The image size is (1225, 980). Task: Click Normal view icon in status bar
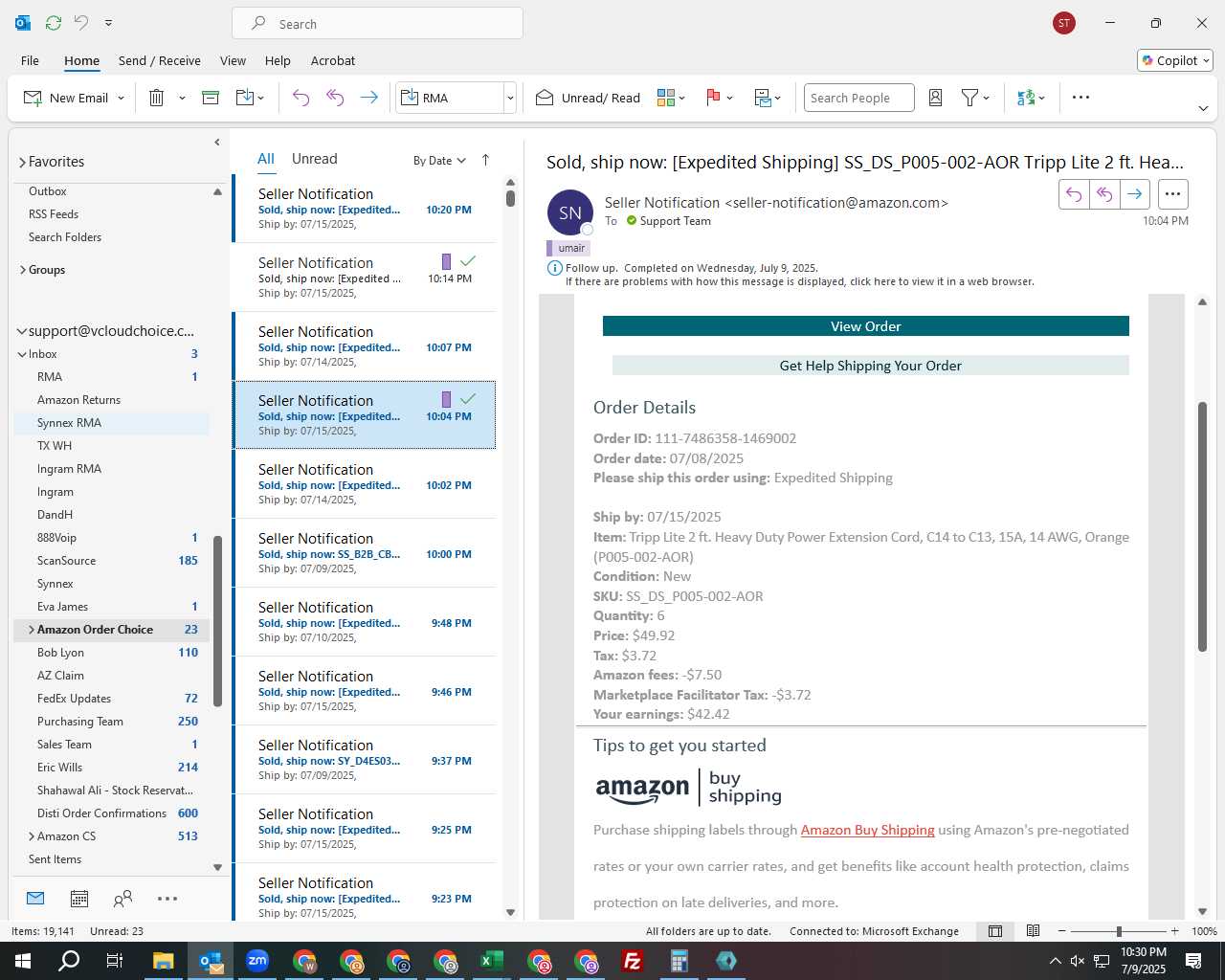coord(995,931)
